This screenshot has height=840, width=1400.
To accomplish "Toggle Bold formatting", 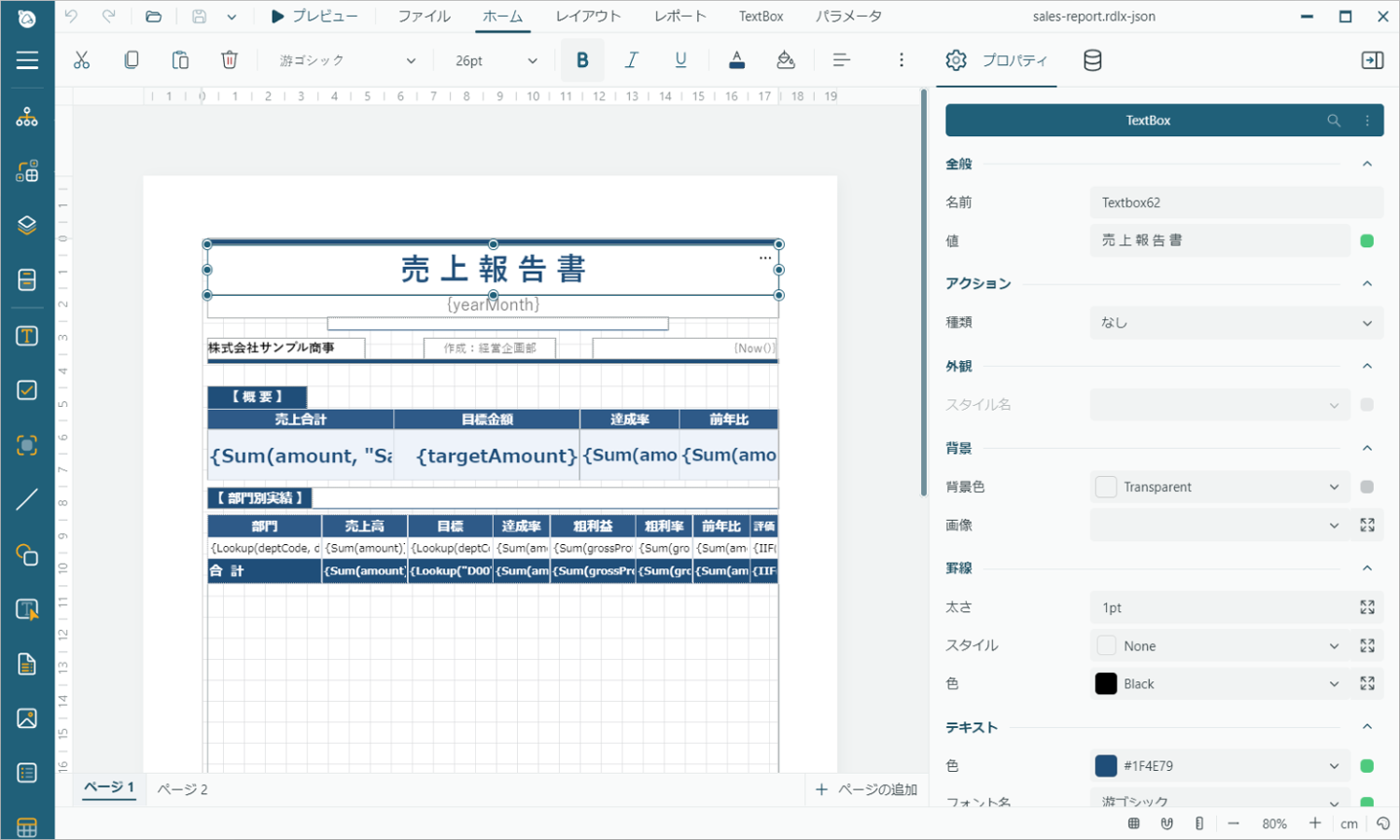I will click(582, 60).
